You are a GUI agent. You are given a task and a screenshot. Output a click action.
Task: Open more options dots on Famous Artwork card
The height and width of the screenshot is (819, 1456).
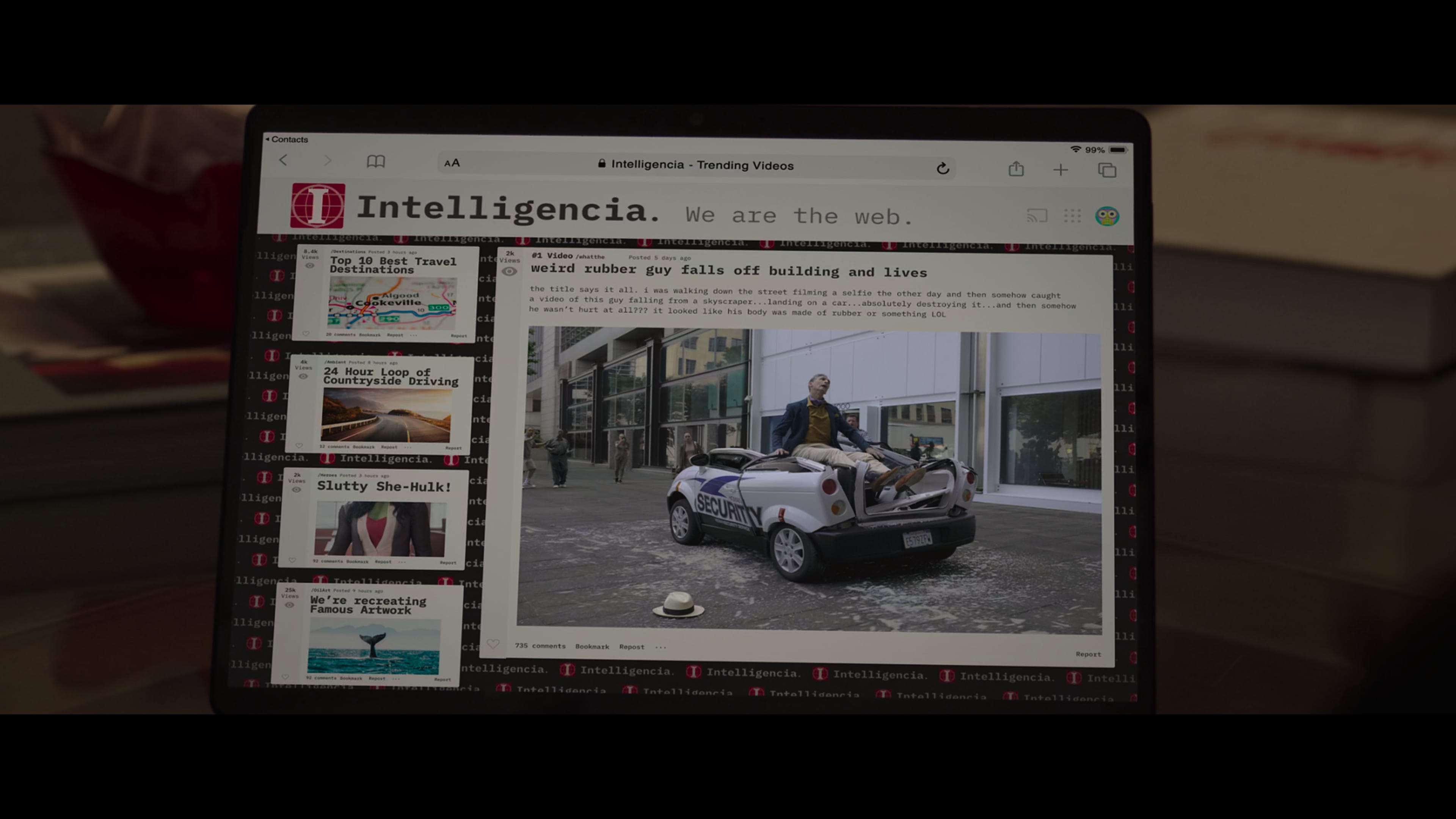click(395, 679)
